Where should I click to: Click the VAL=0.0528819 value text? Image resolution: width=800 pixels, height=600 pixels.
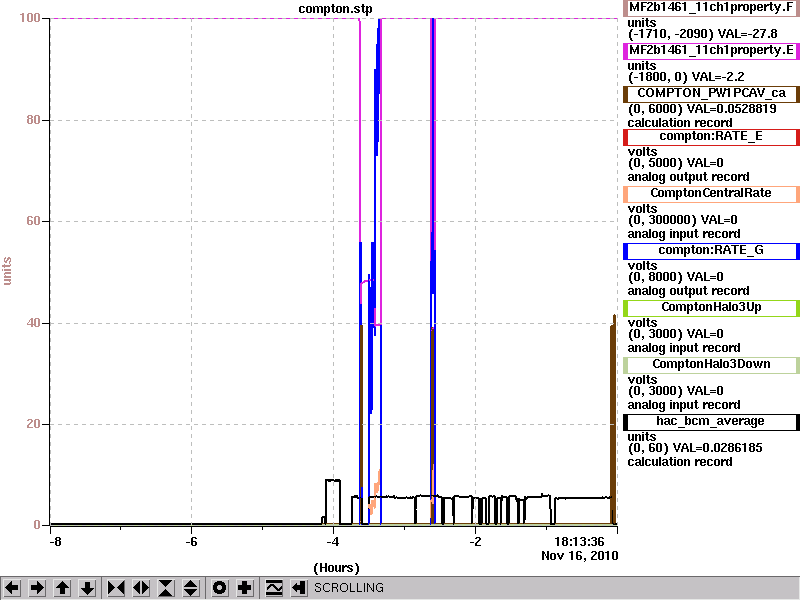(x=732, y=109)
